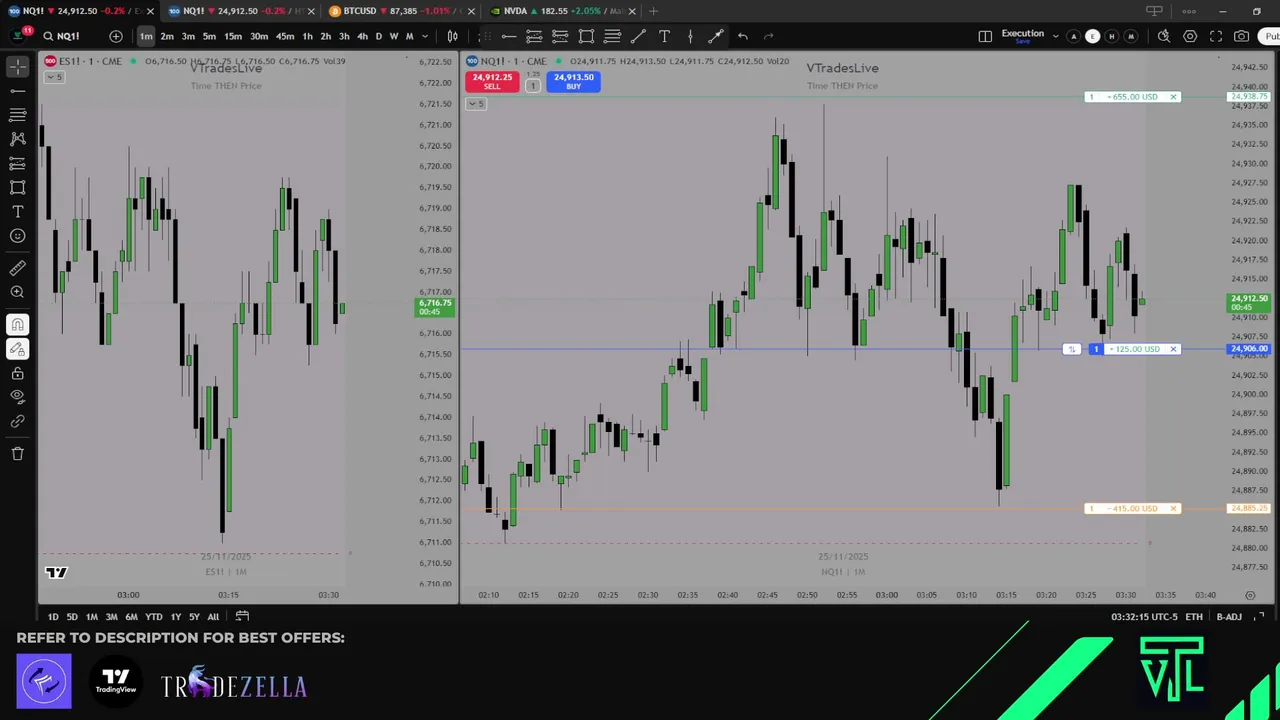Open chart settings hexagon icon
1280x720 pixels.
click(1190, 36)
